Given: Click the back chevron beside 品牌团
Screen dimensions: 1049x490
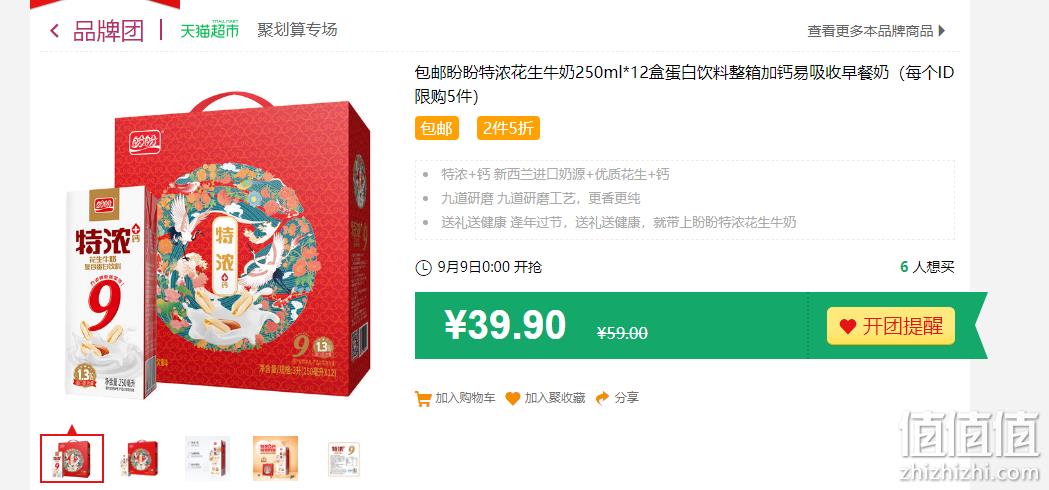Looking at the screenshot, I should pyautogui.click(x=55, y=31).
